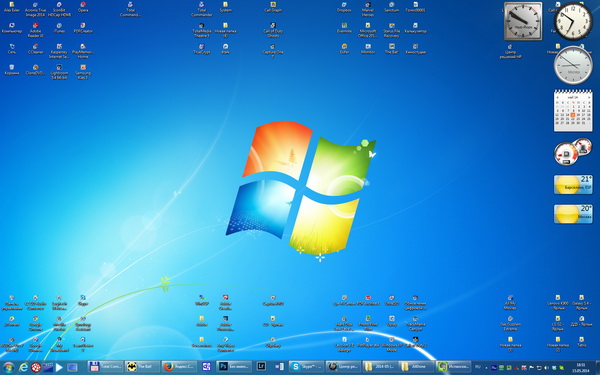
Task: Activate the Firefox window in taskbar
Action: pos(179,367)
